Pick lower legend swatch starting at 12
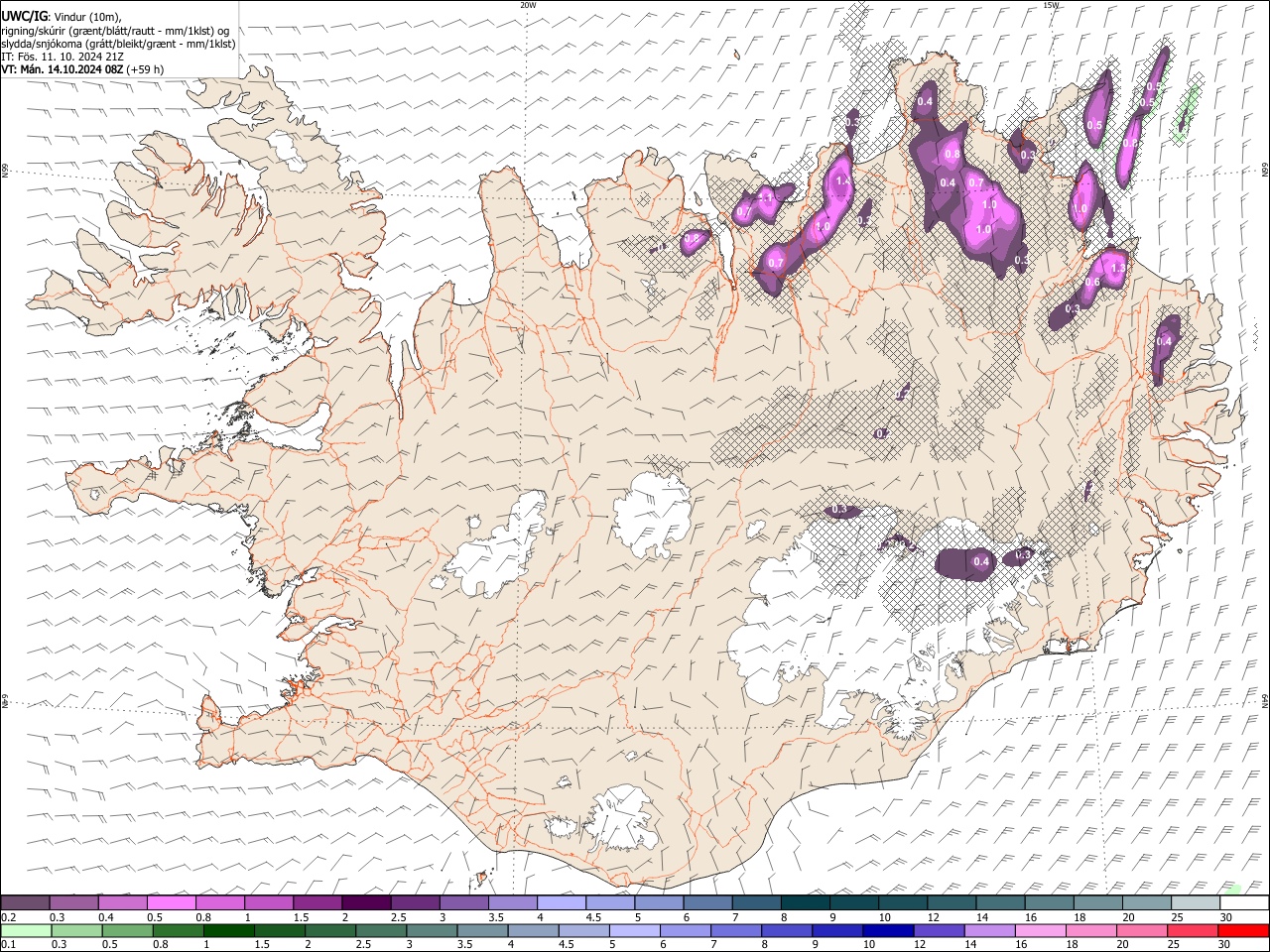The width and height of the screenshot is (1270, 952). pos(939,930)
